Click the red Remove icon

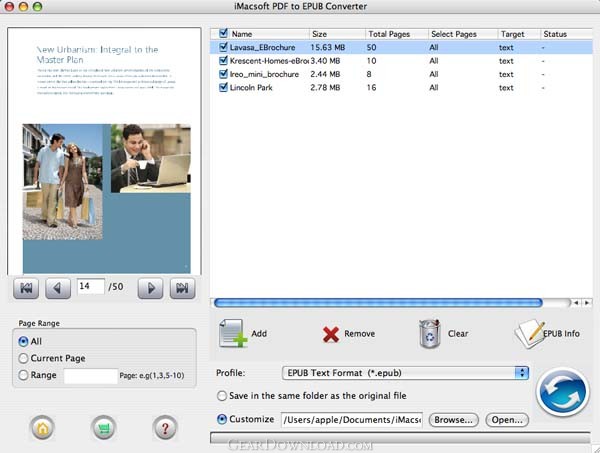[x=331, y=334]
